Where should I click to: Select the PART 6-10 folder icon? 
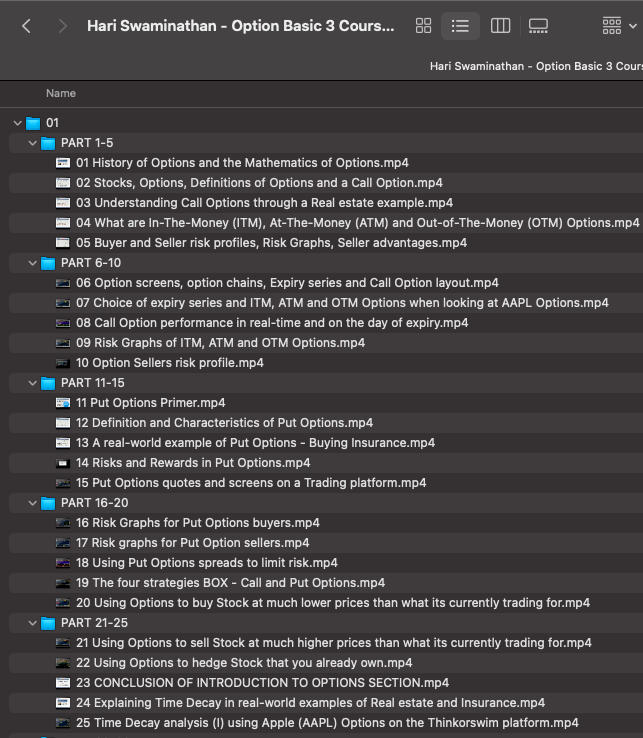[x=48, y=263]
